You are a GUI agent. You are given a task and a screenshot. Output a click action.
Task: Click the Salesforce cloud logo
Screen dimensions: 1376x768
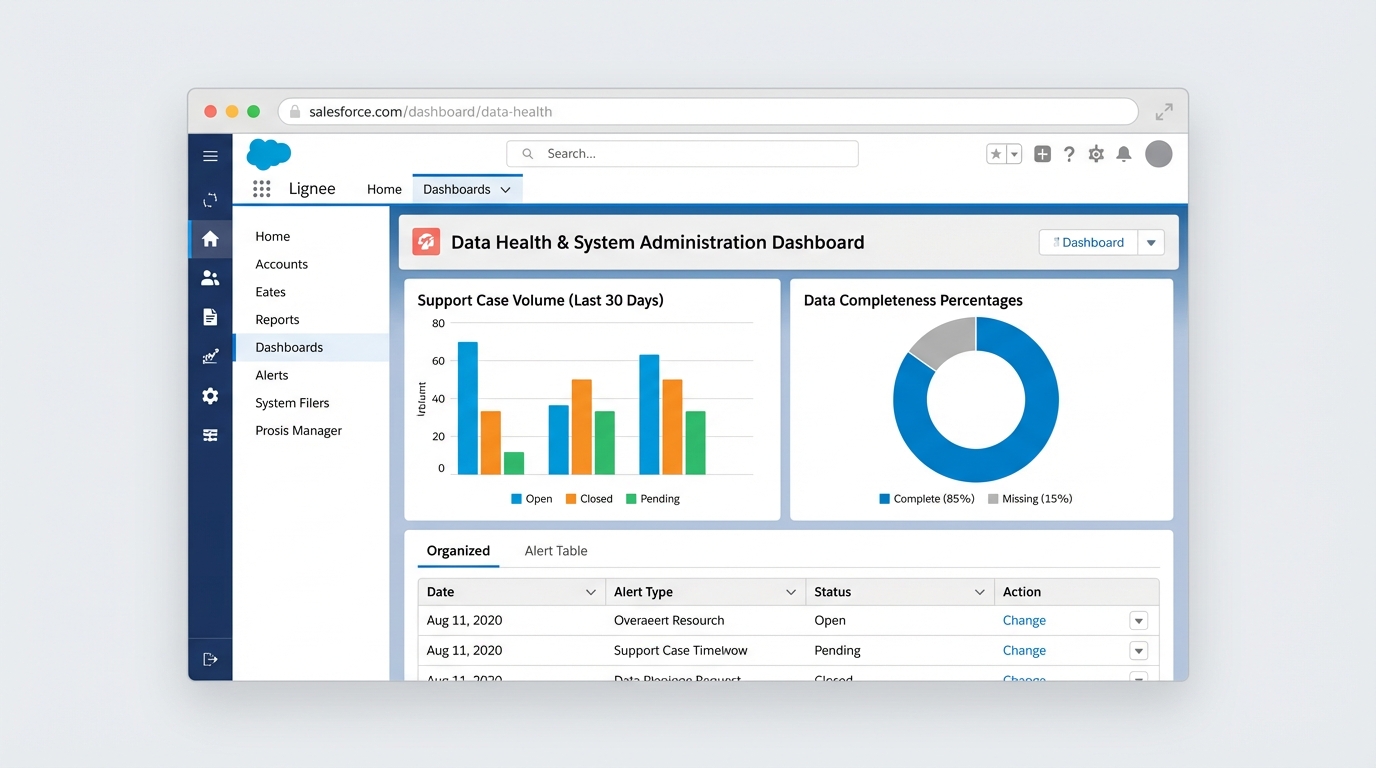point(268,153)
